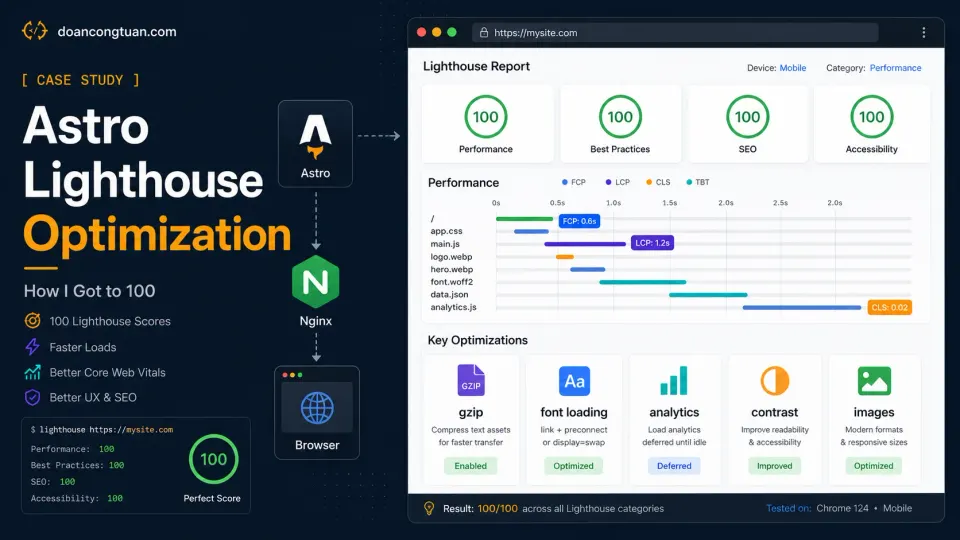Click the CLS: 0.02 marker label
Viewport: 960px width, 540px height.
890,307
